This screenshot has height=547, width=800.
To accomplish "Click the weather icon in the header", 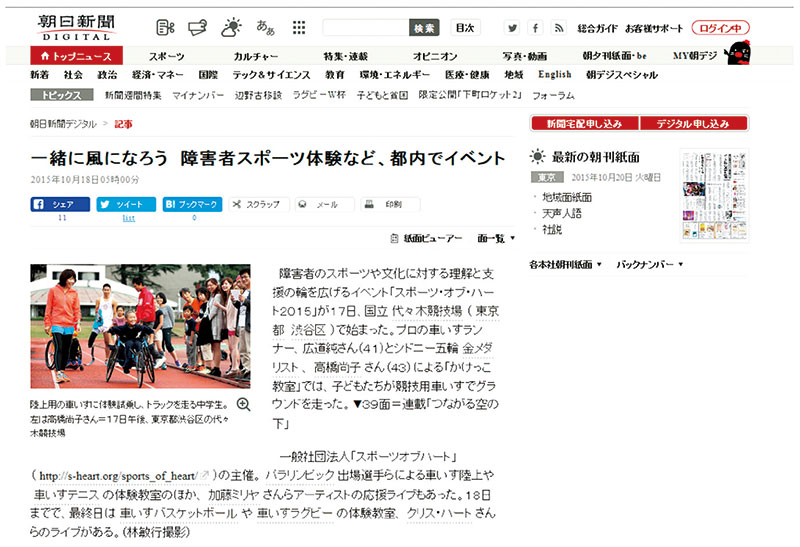I will (231, 27).
